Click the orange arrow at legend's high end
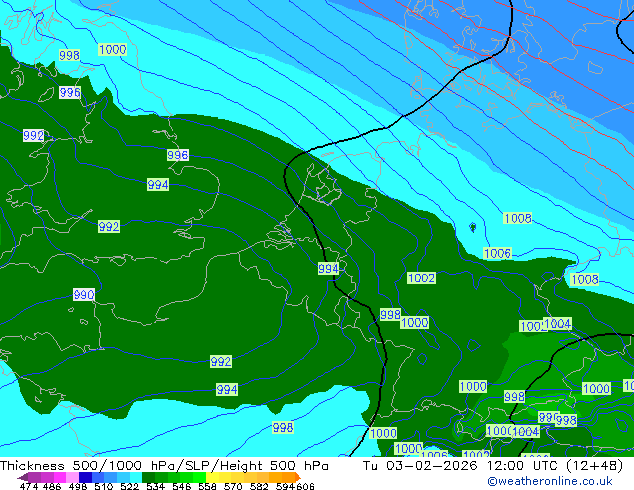The width and height of the screenshot is (634, 490). point(298,477)
